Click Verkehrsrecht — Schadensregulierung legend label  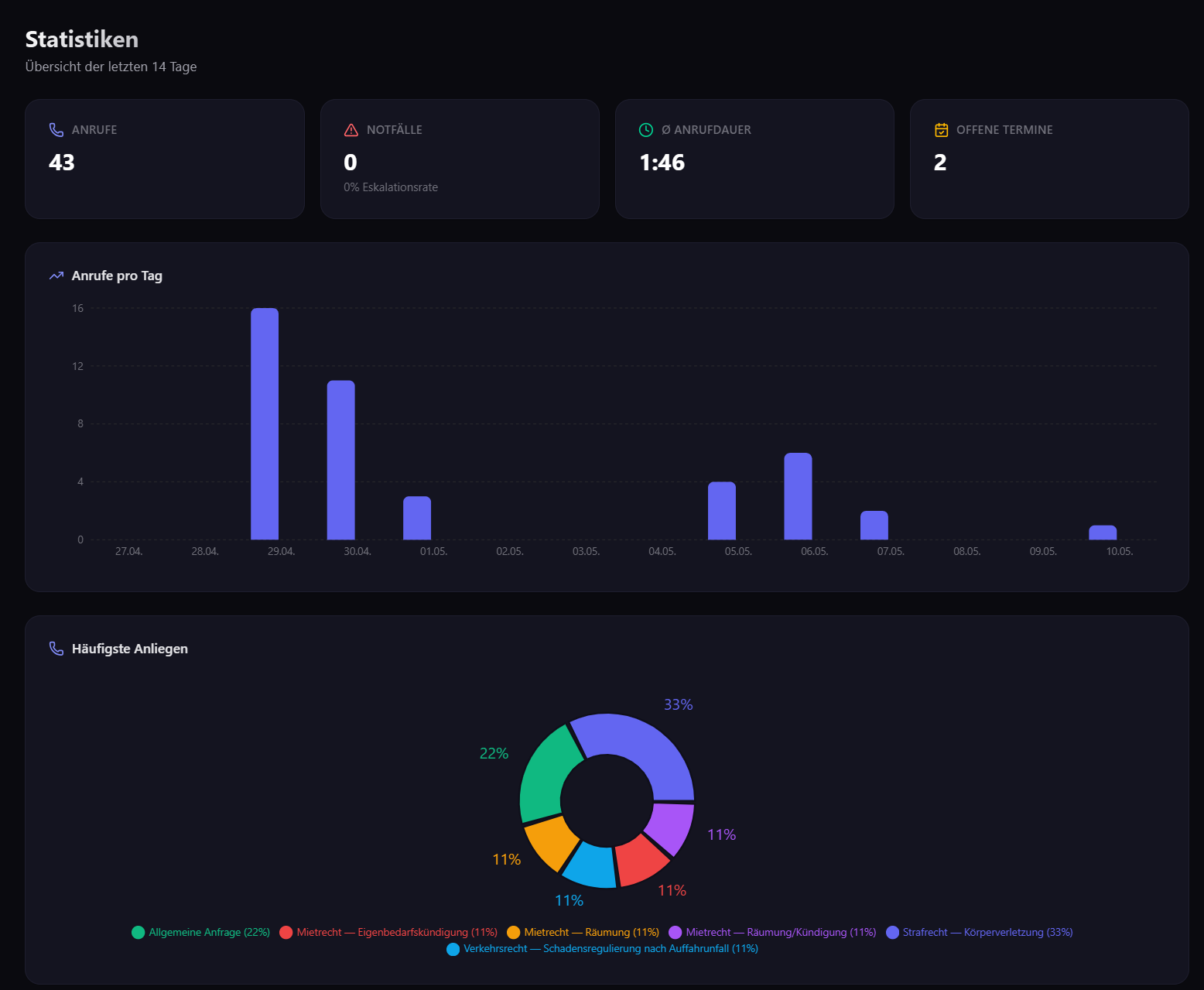point(611,949)
